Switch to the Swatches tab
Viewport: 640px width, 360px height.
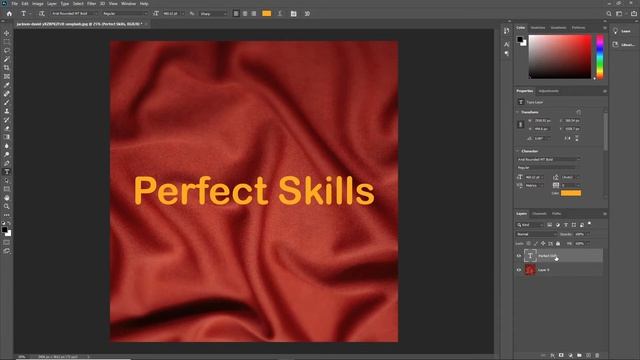538,28
